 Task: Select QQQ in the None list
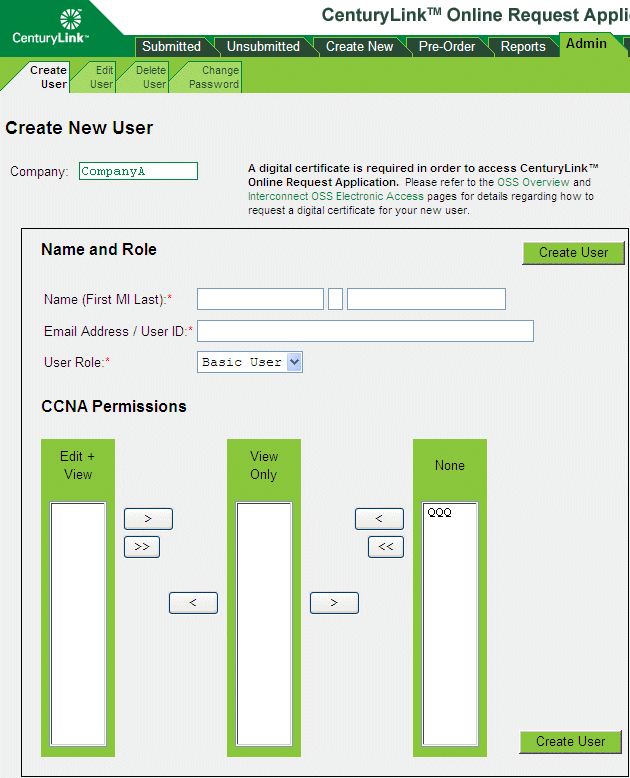click(x=440, y=513)
